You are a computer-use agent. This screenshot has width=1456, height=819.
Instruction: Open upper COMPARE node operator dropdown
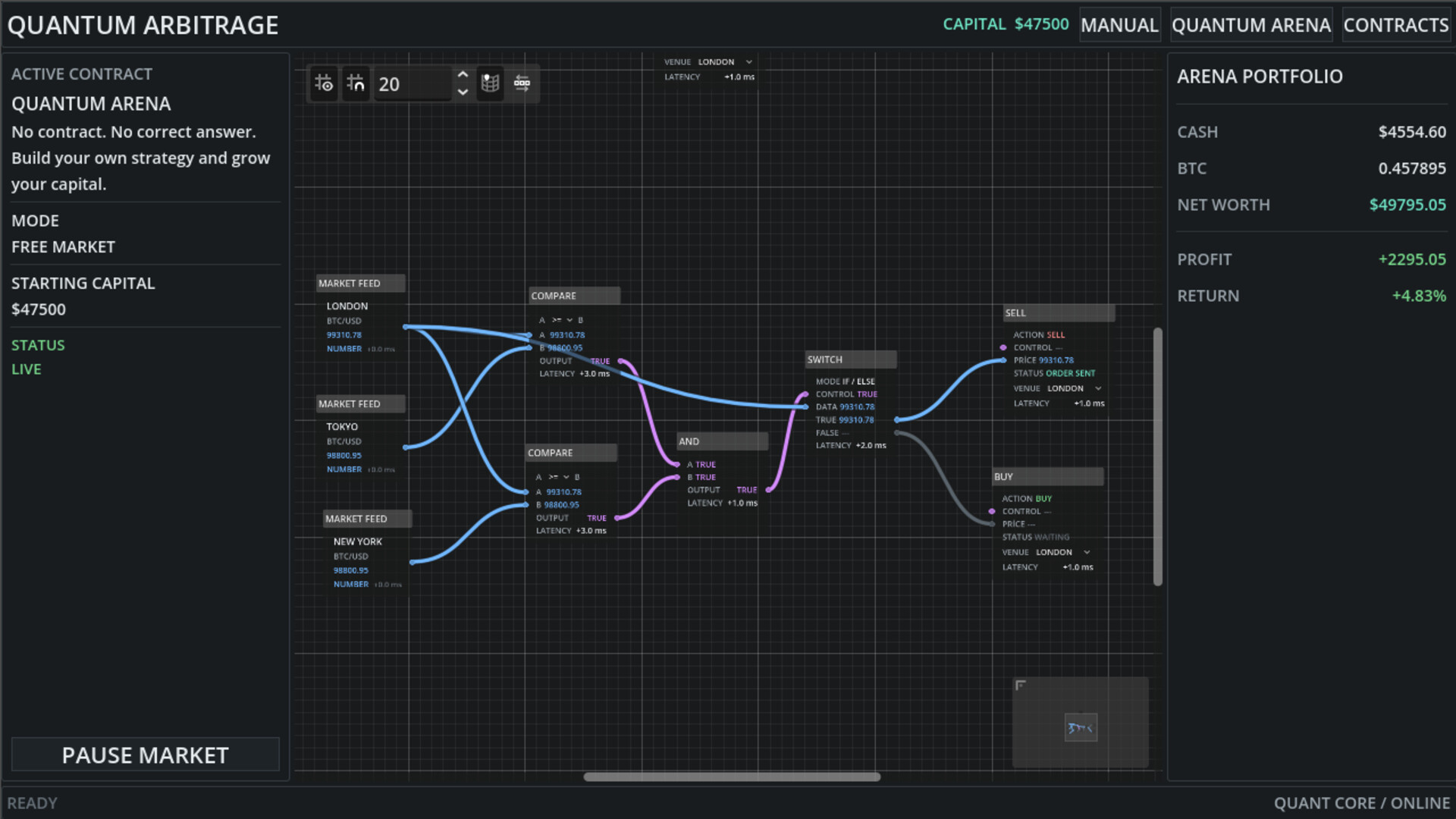562,320
